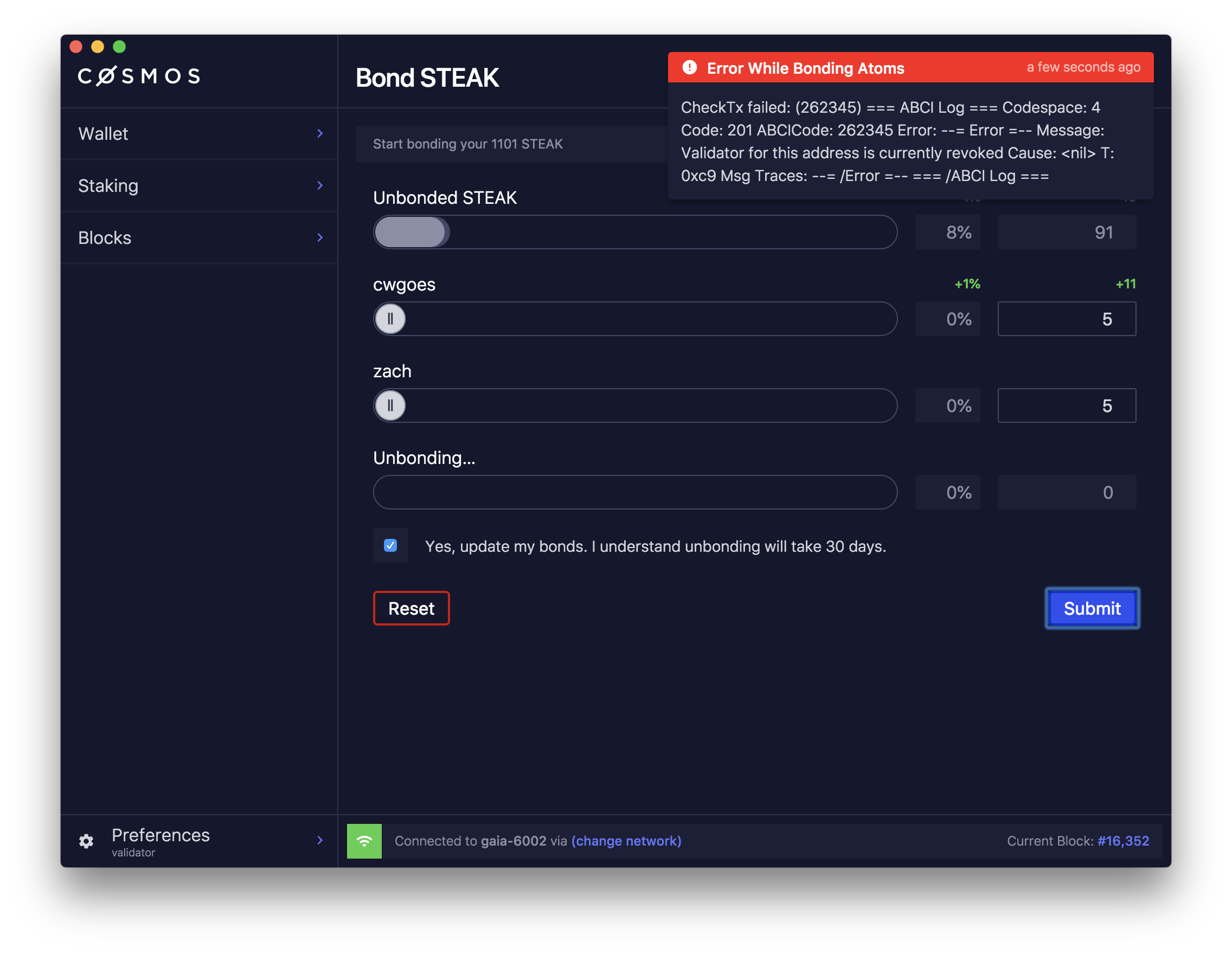Viewport: 1232px width, 954px height.
Task: Click the Unbonding 0% value
Action: (x=948, y=493)
